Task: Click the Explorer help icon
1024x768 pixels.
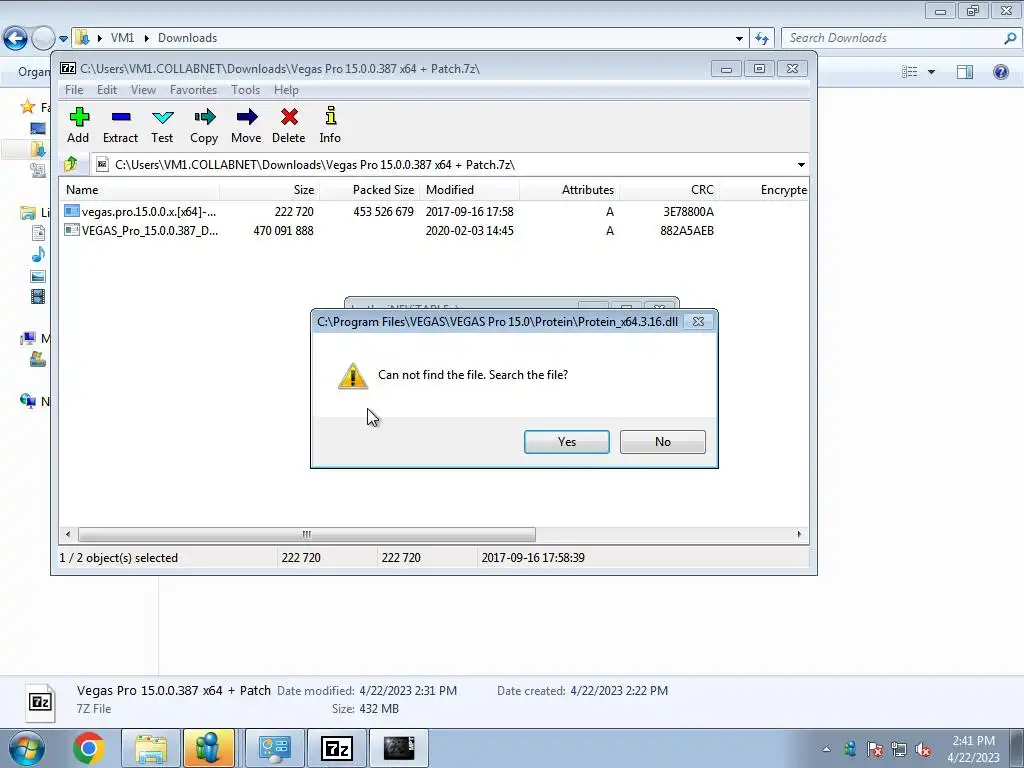Action: [1000, 72]
